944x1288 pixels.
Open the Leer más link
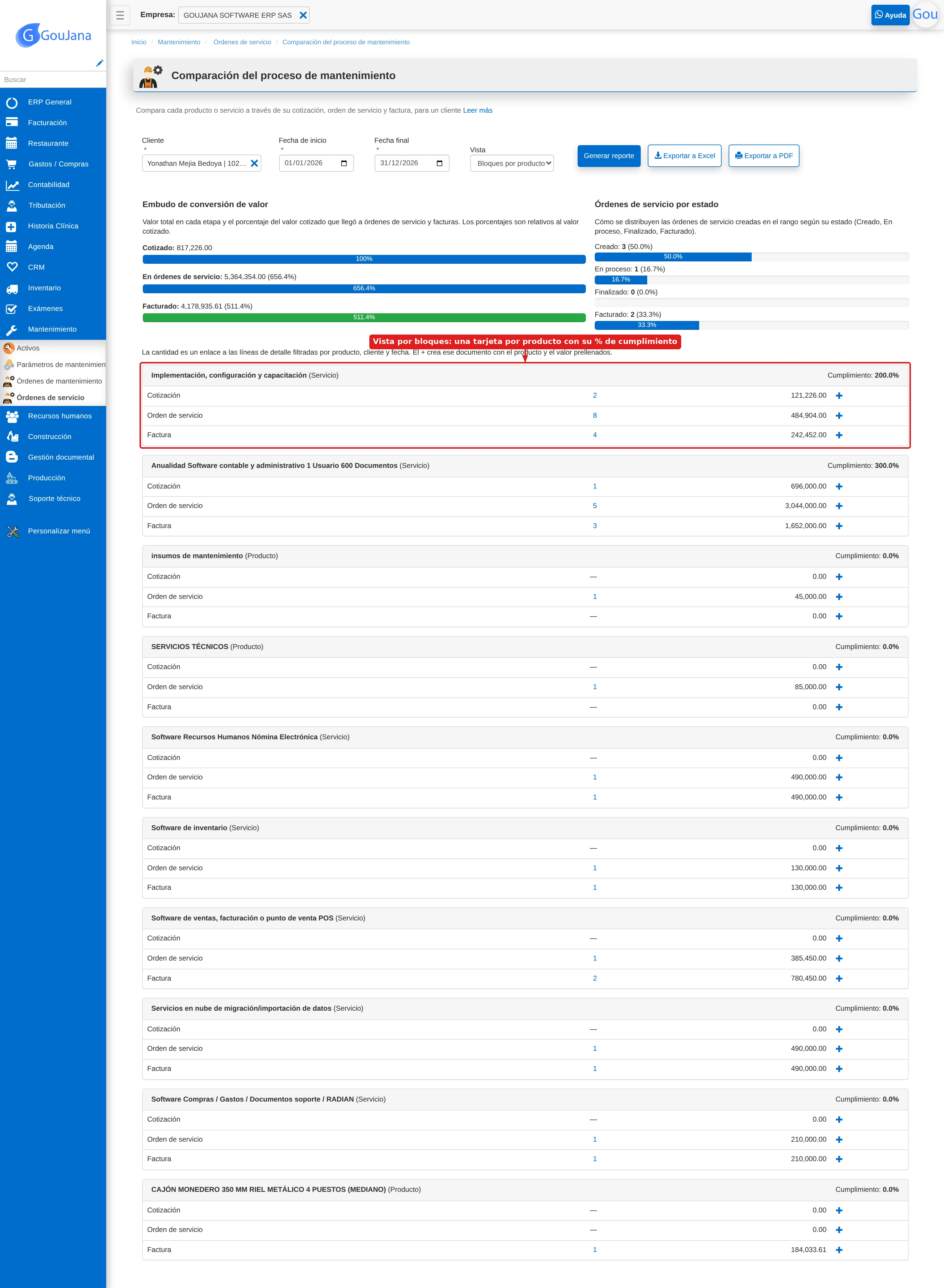pyautogui.click(x=478, y=110)
